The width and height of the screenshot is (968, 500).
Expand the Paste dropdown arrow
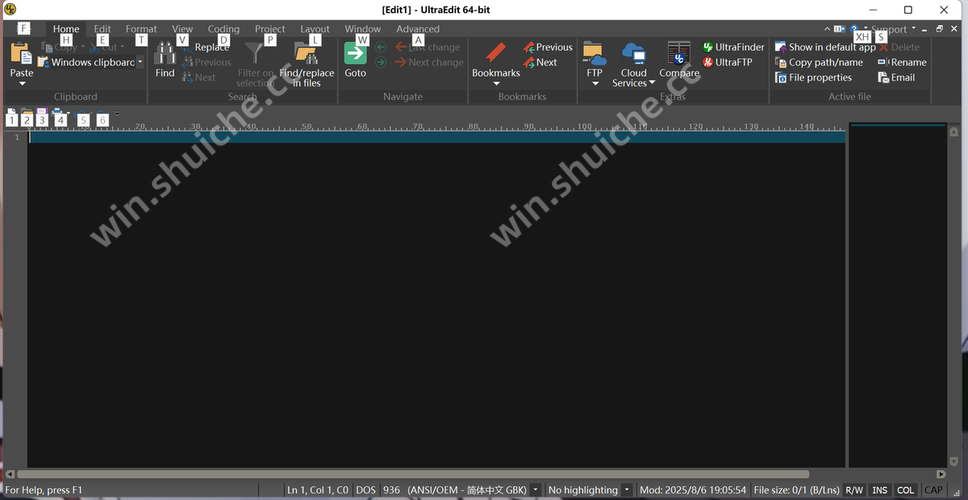pyautogui.click(x=22, y=83)
